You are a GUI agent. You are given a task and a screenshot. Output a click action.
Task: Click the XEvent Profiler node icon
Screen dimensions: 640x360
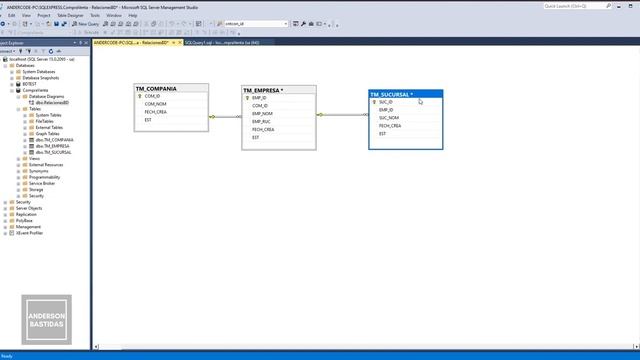(12, 233)
